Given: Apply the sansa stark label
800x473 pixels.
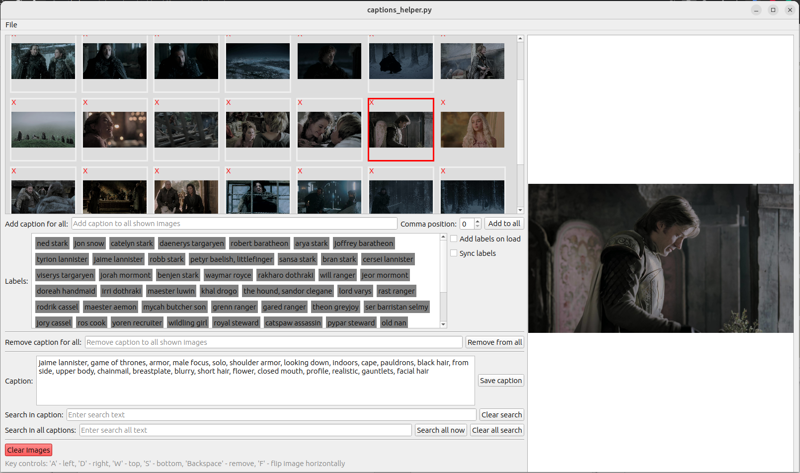Looking at the screenshot, I should (x=297, y=259).
